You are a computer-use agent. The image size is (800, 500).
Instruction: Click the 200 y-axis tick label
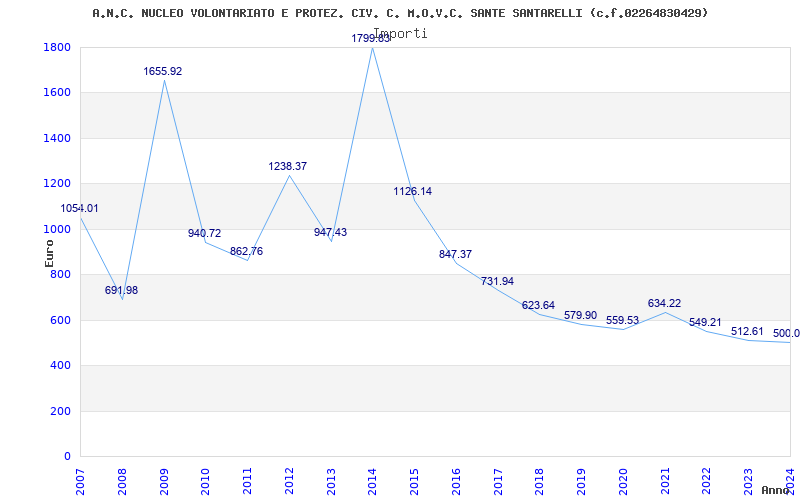(x=61, y=411)
